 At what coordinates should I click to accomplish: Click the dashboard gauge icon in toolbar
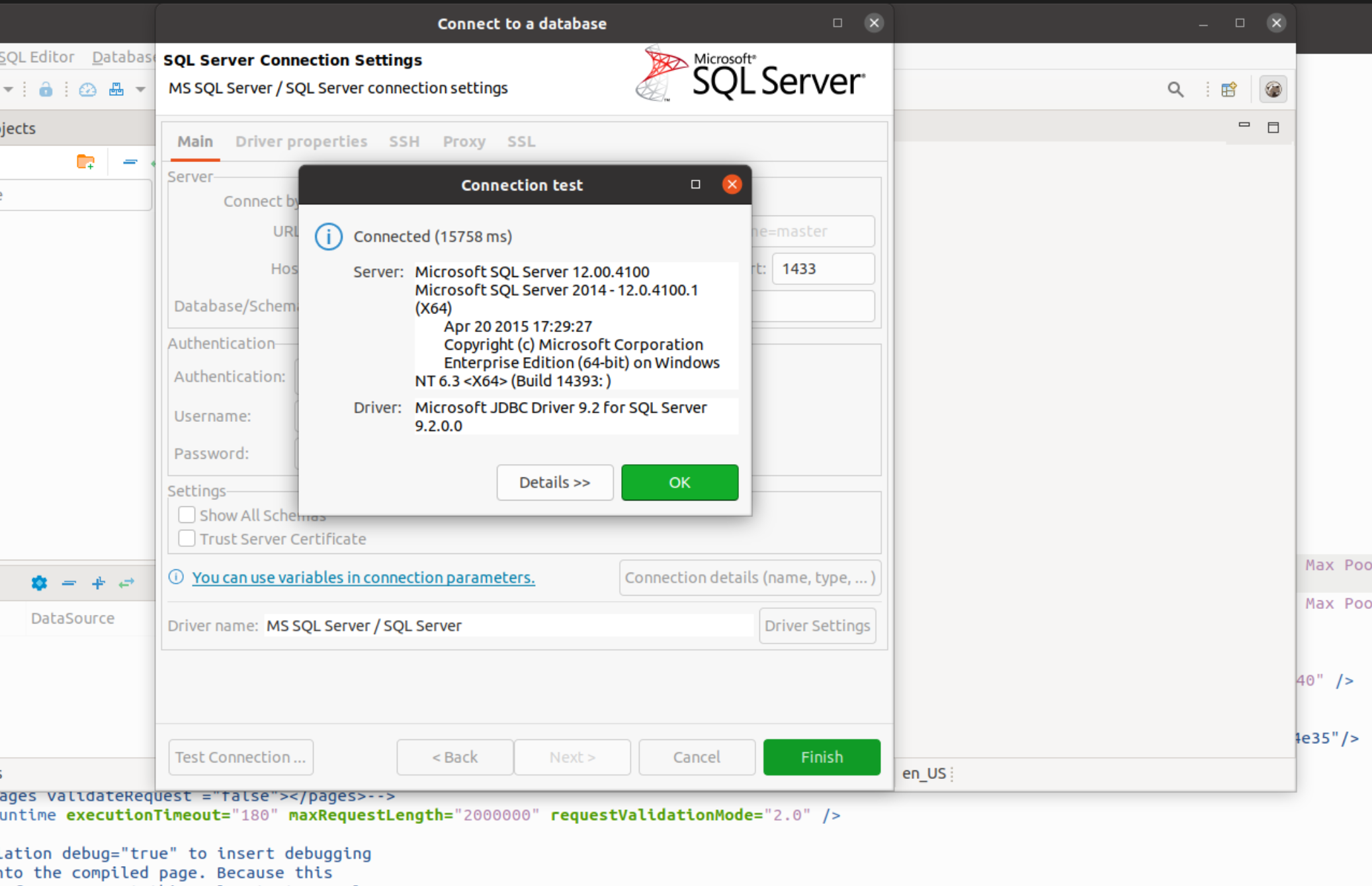tap(87, 89)
